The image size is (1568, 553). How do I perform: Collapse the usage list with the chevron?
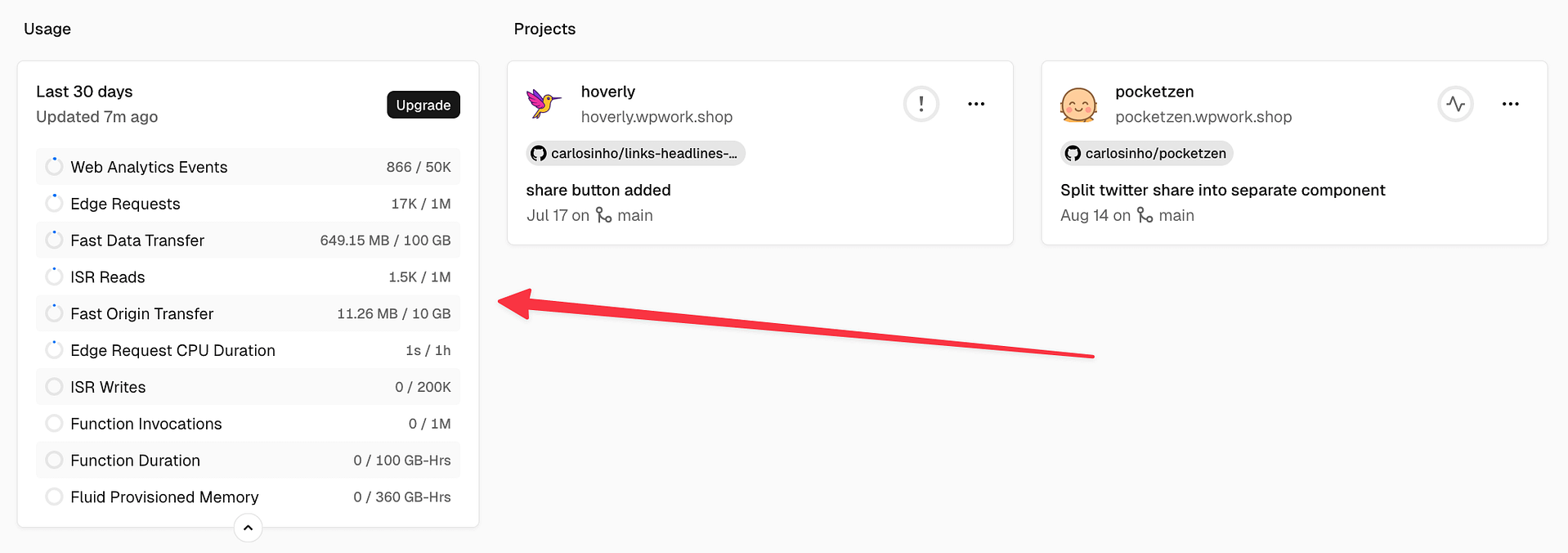tap(248, 528)
